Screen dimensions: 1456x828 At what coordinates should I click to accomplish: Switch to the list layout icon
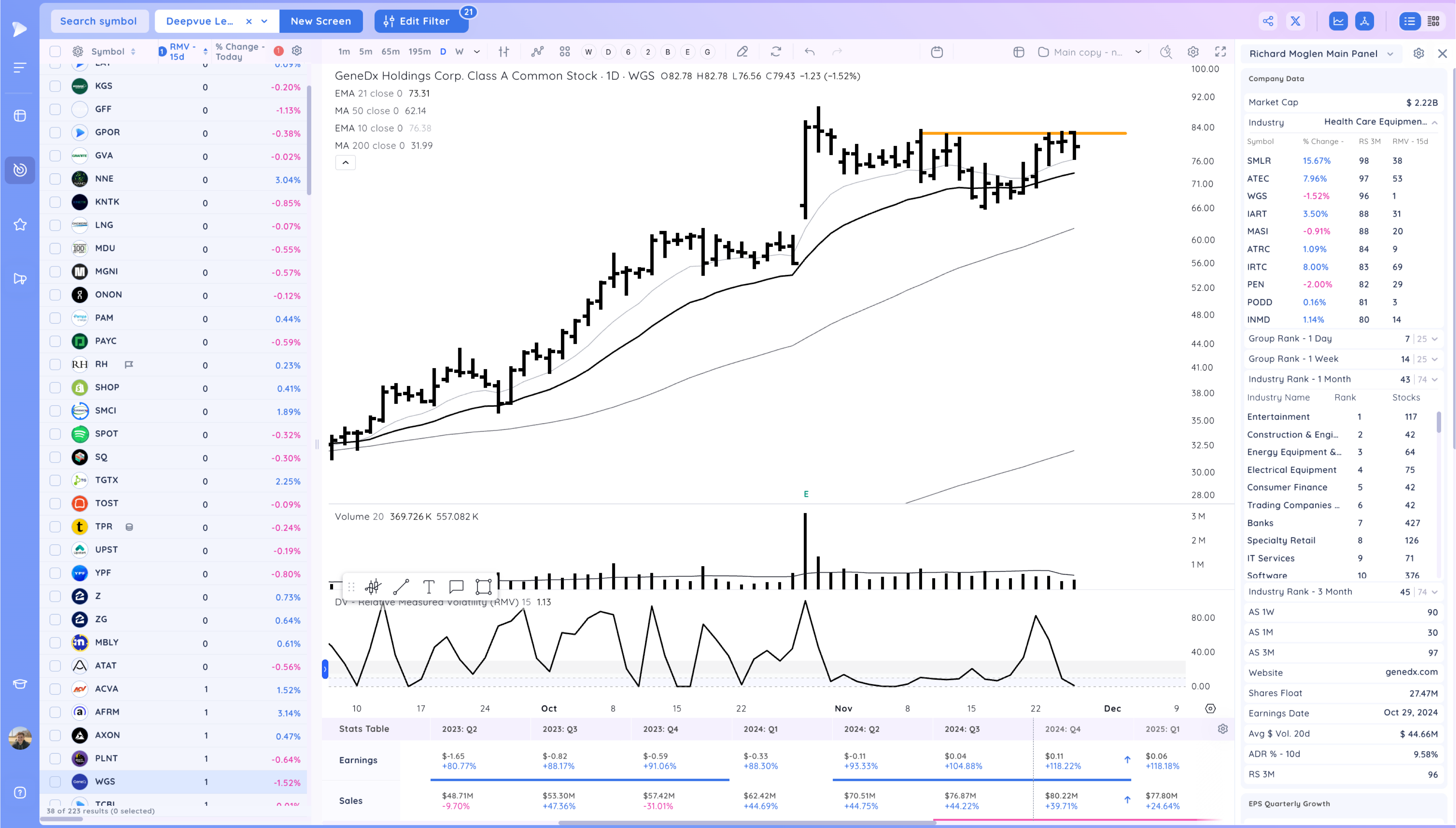coord(1409,21)
